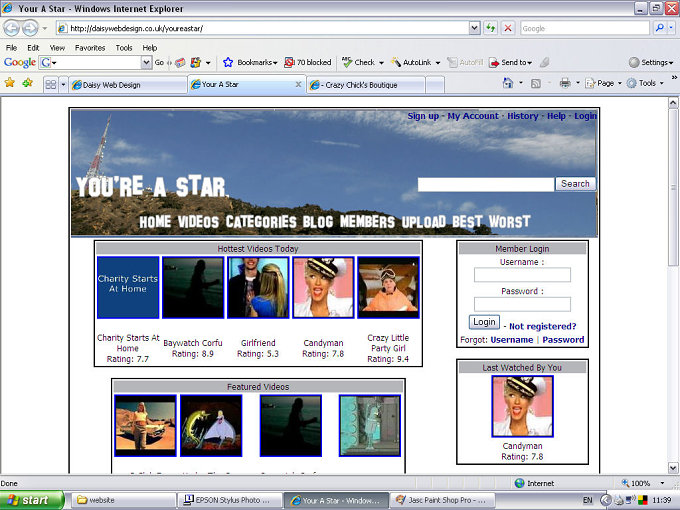This screenshot has width=680, height=510.
Task: Click the AutoFill icon in the Google toolbar
Action: tap(452, 62)
